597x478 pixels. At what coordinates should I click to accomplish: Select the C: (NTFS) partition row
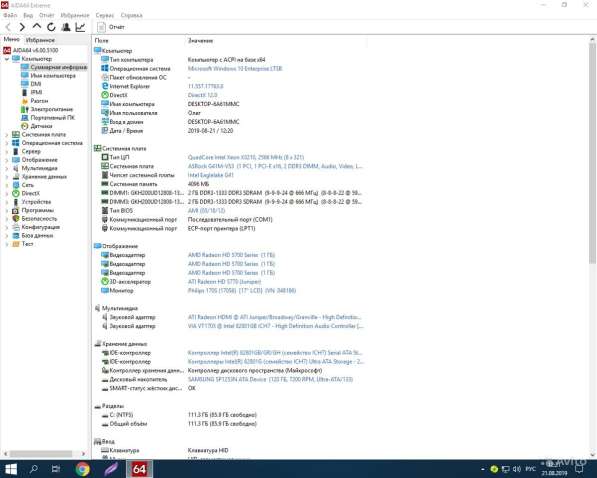(x=230, y=414)
